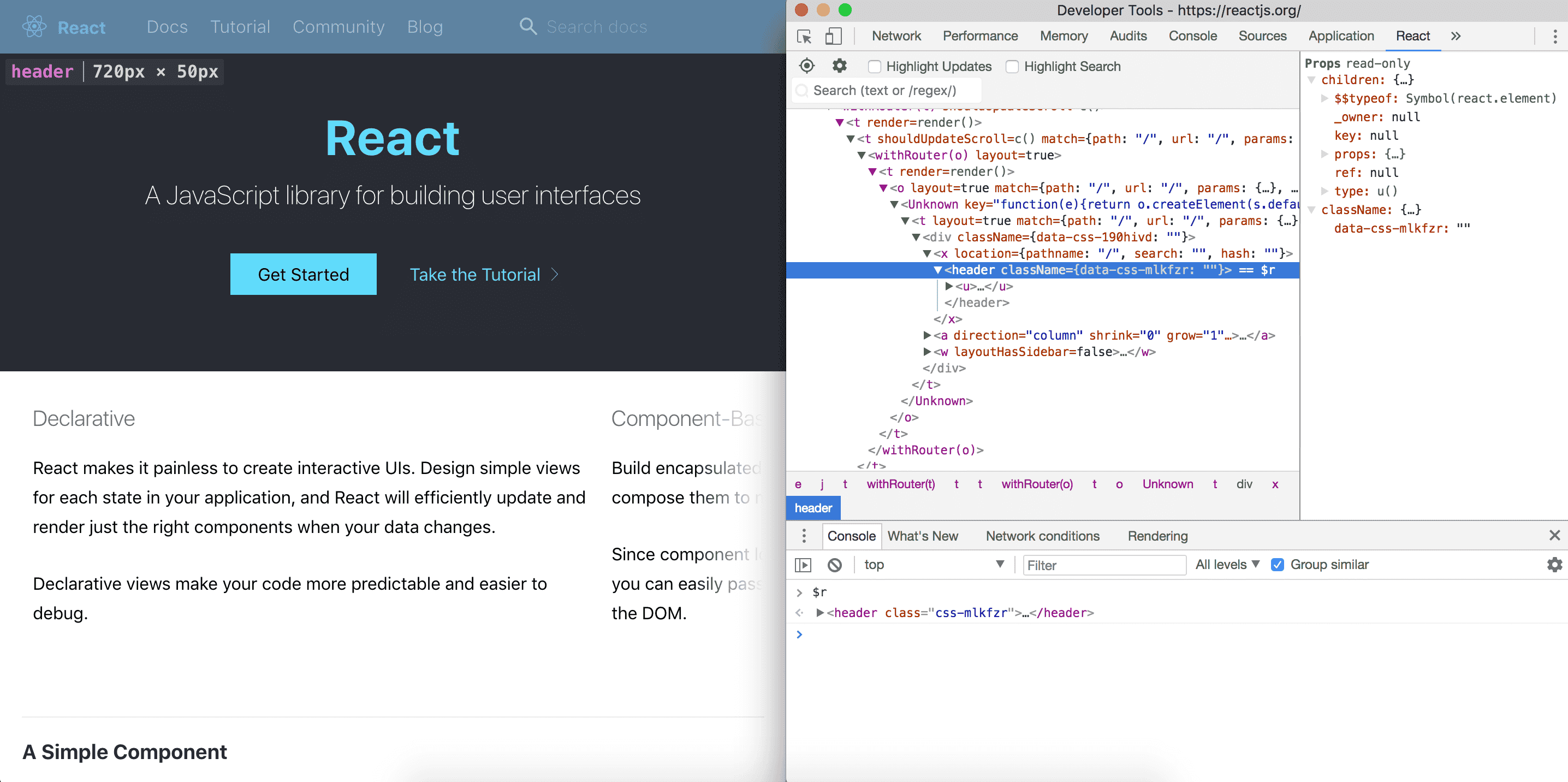Click the Get Started button
This screenshot has height=782, width=1568.
pos(303,274)
